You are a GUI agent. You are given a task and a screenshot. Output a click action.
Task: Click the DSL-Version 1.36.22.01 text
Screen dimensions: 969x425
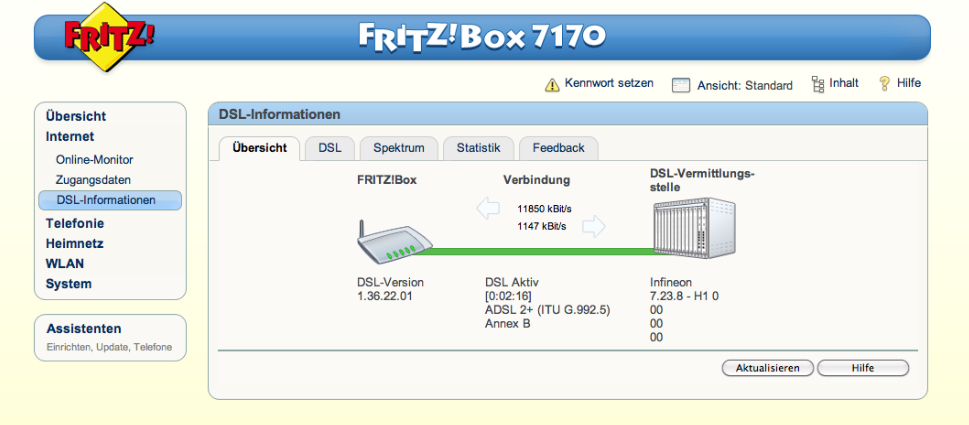click(x=391, y=289)
